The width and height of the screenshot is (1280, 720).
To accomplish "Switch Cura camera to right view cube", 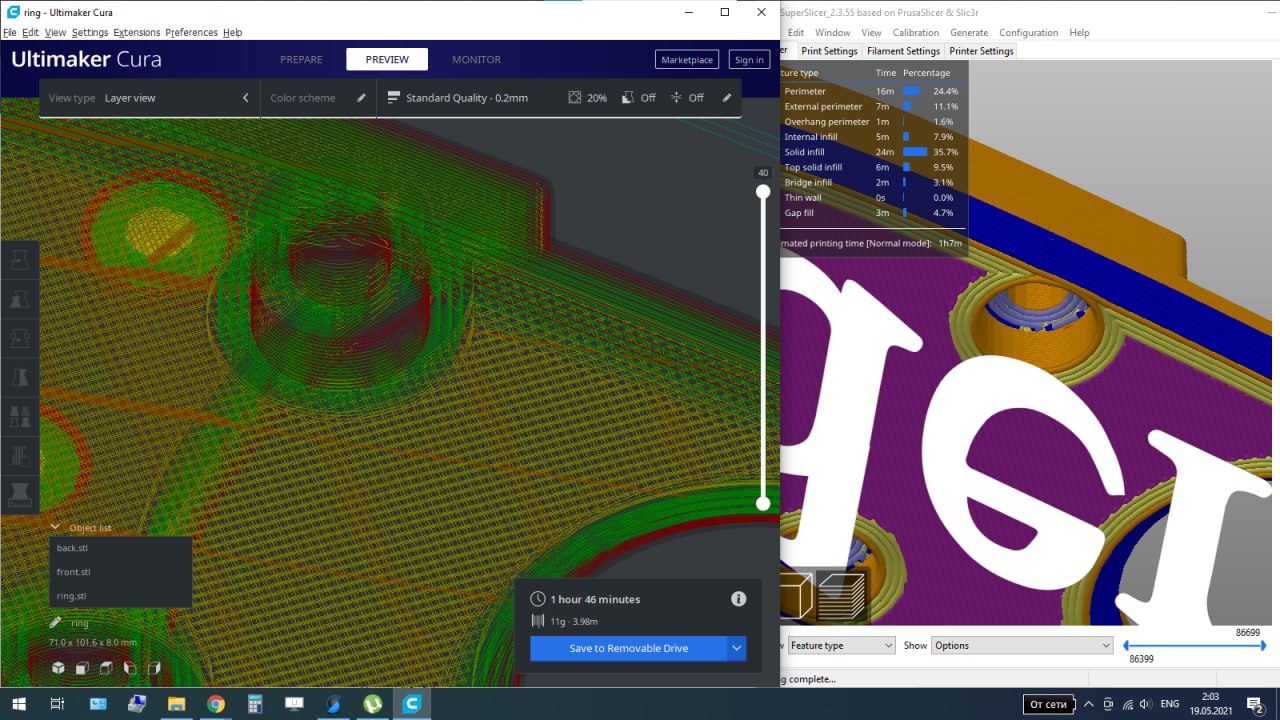I will click(154, 667).
